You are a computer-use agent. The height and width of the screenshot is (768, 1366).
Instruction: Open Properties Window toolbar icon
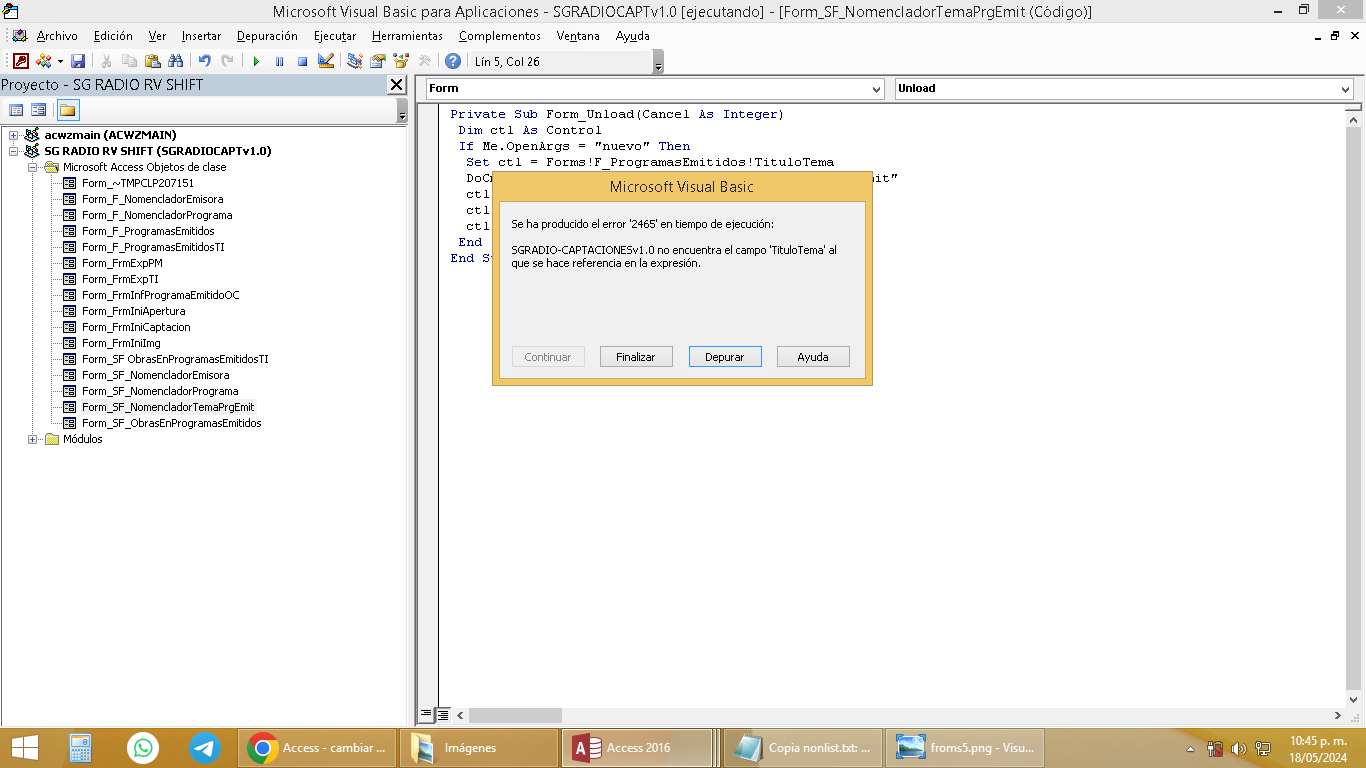(x=378, y=61)
